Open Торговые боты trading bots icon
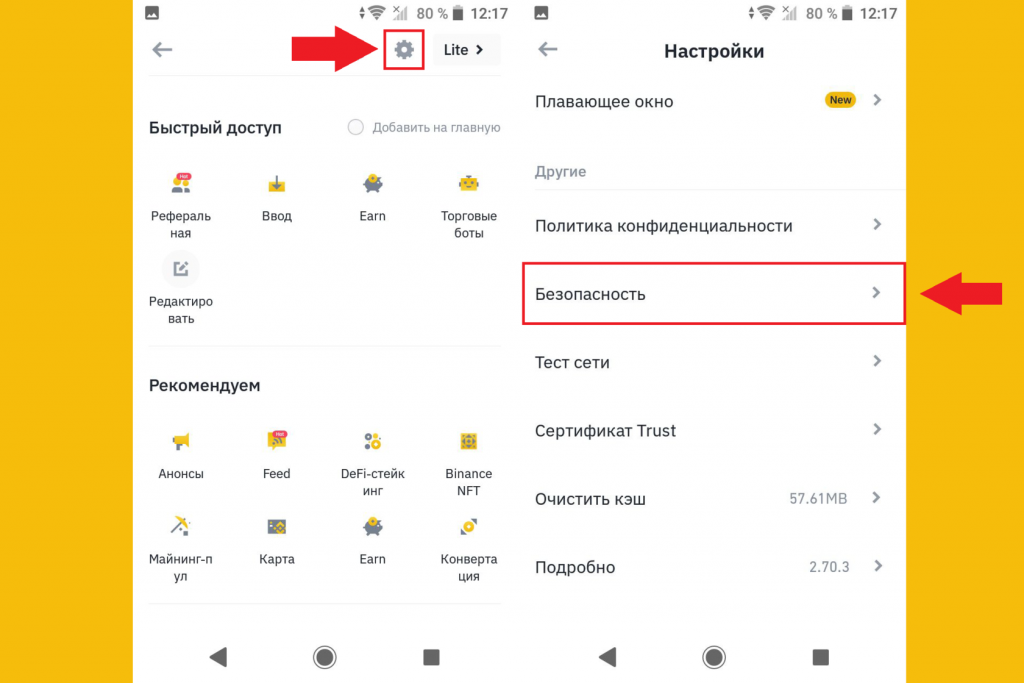 click(x=468, y=184)
